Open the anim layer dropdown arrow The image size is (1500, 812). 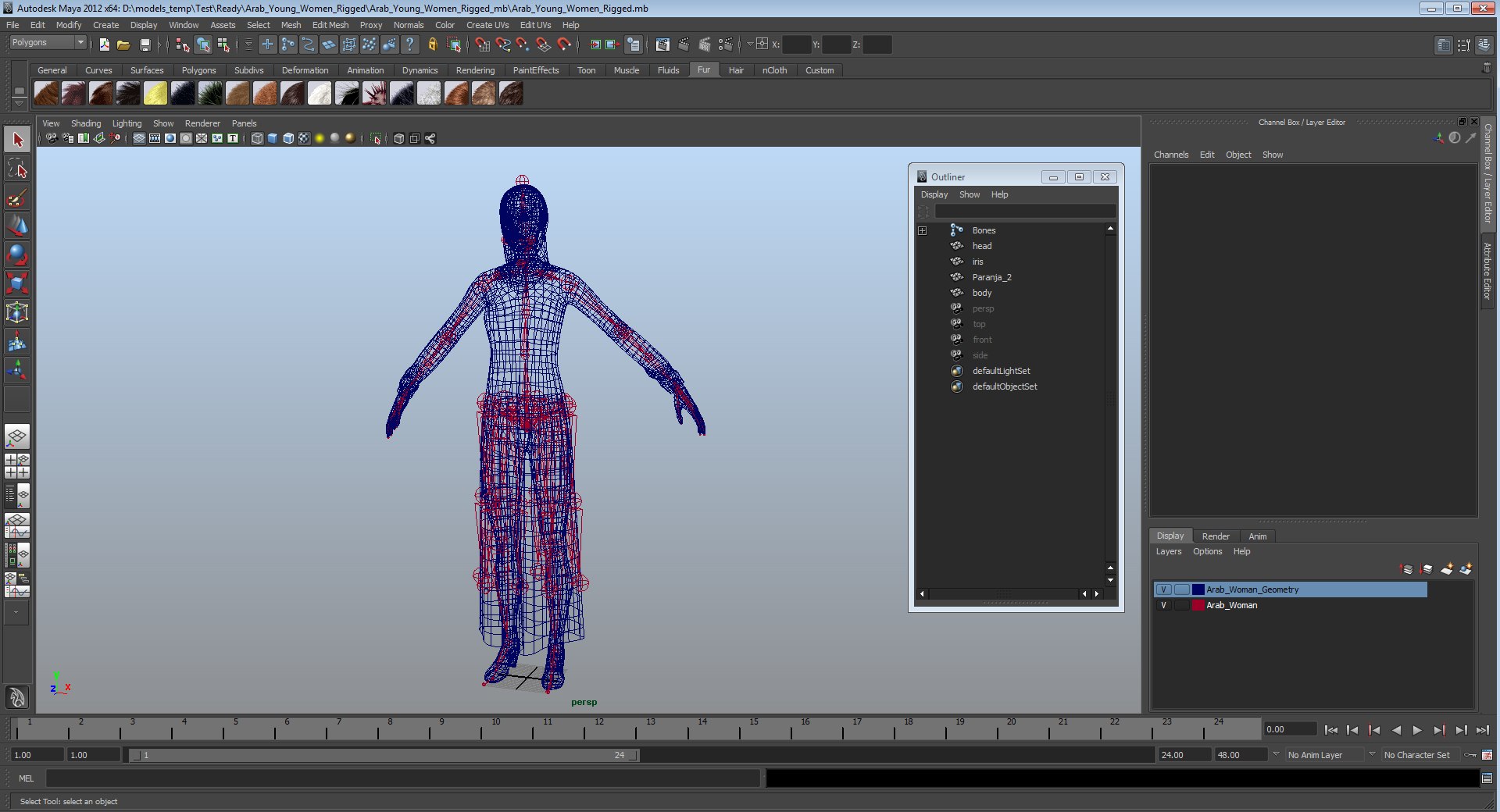point(1276,754)
